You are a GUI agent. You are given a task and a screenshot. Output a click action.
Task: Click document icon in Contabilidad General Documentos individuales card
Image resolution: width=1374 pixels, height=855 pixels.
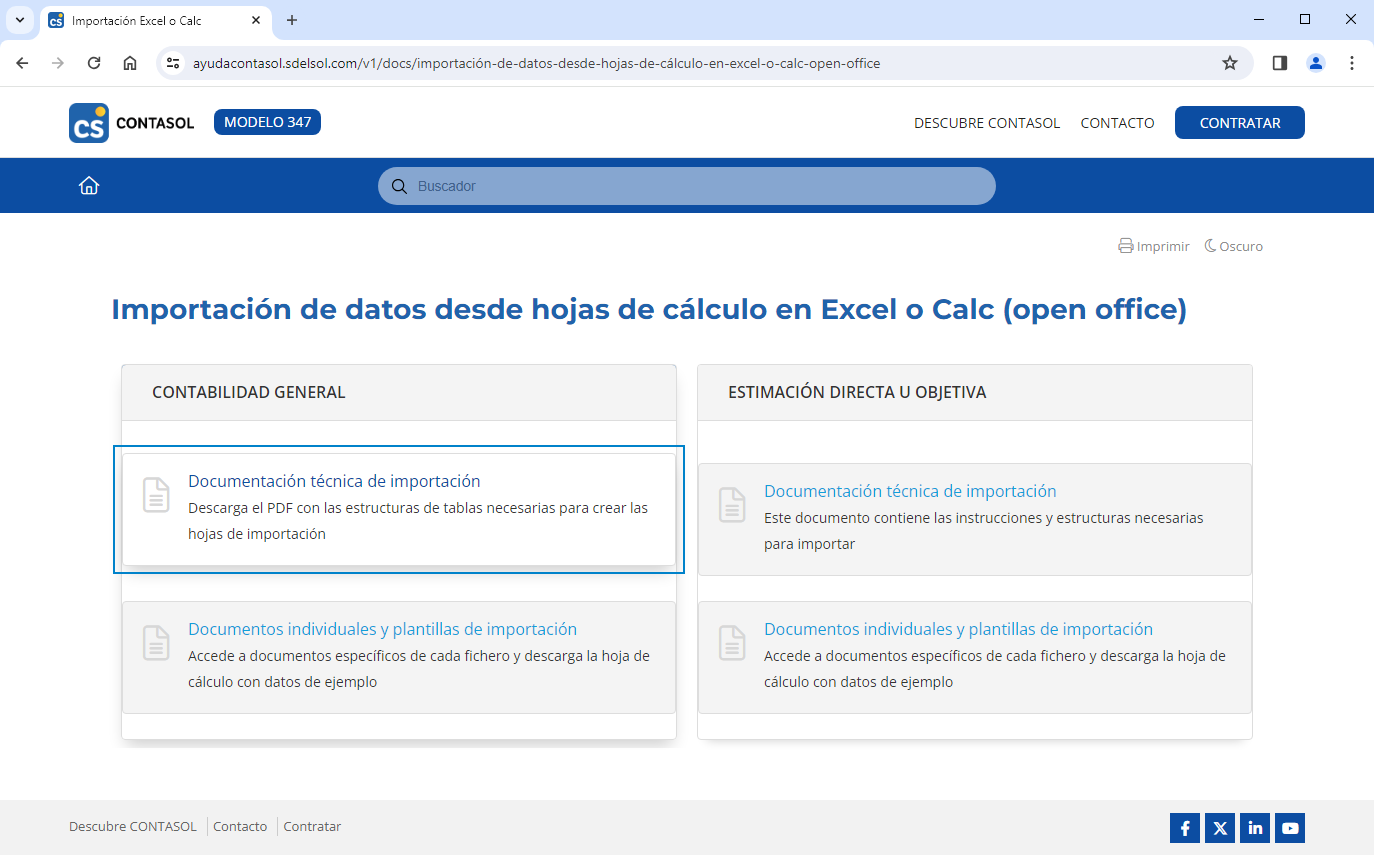[x=156, y=643]
